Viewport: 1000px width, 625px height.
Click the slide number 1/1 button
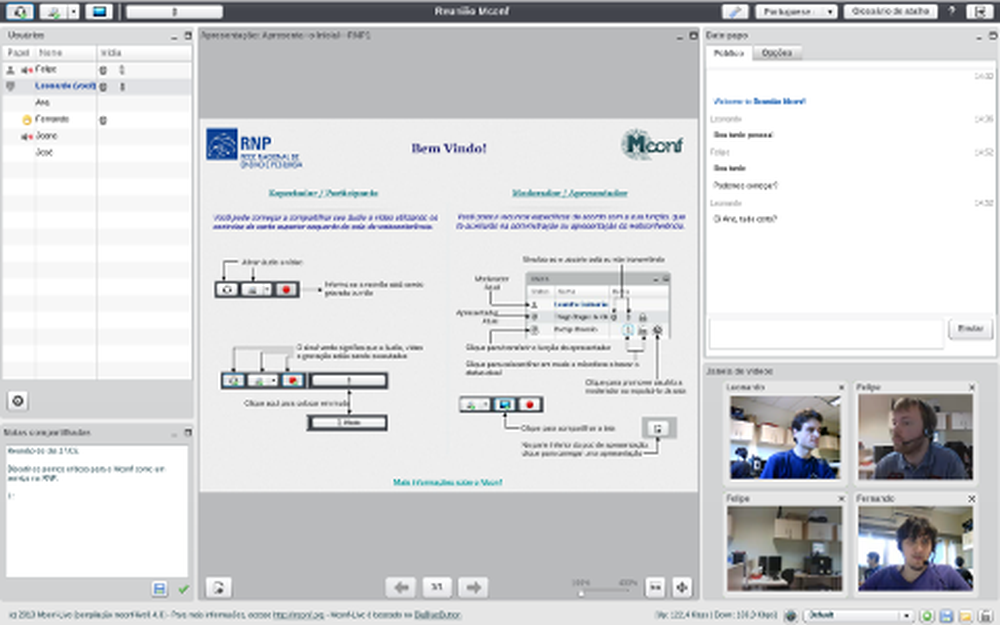(x=437, y=587)
